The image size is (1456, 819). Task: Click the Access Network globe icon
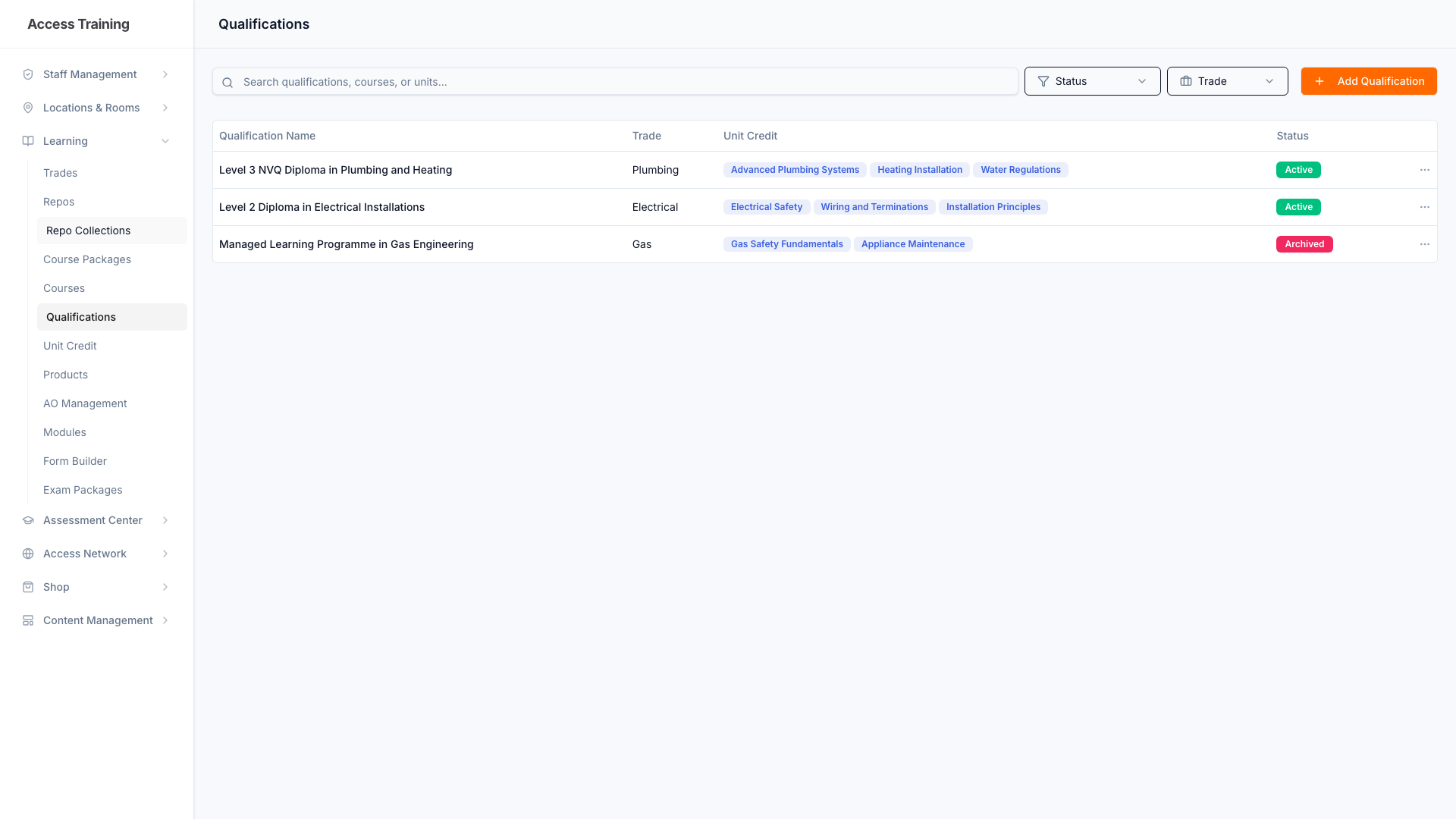[x=28, y=554]
